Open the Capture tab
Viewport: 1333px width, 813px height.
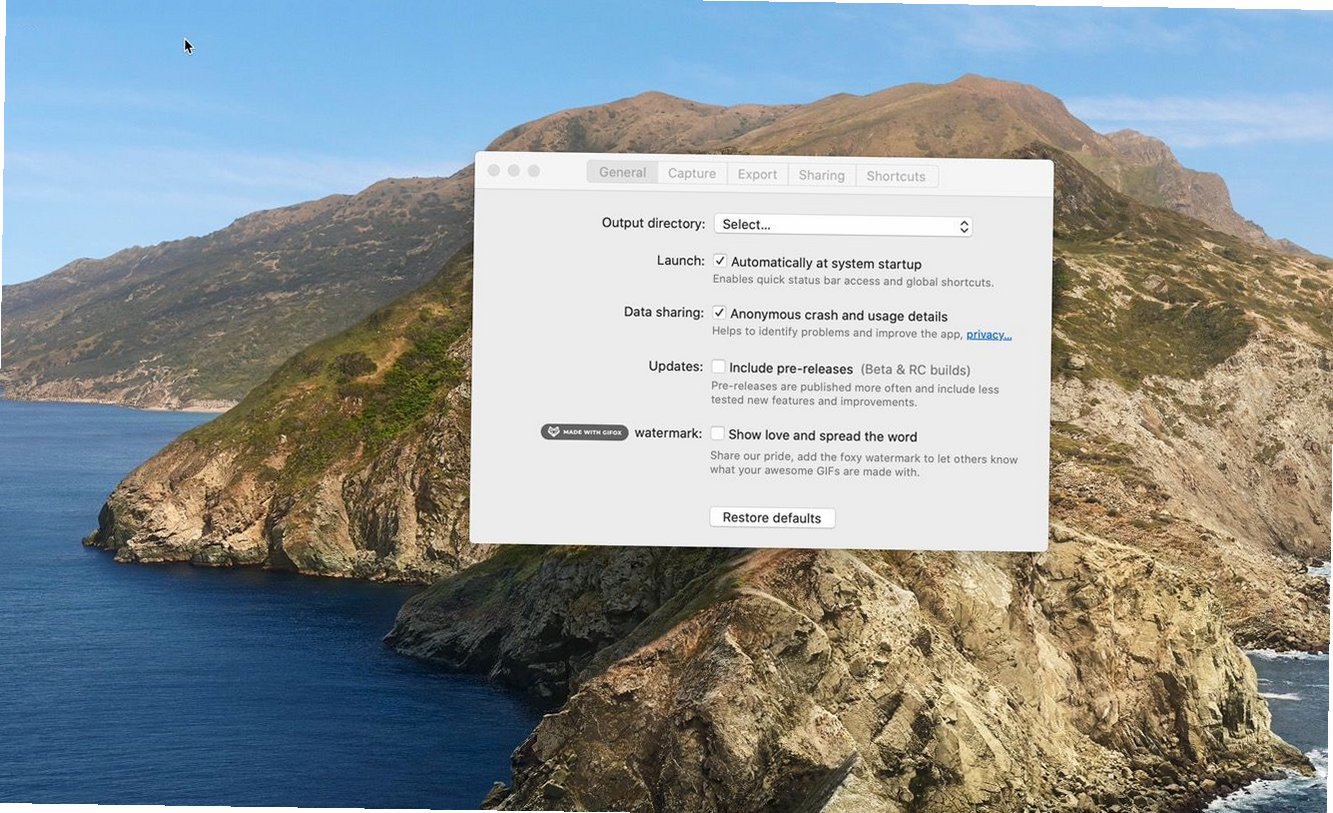pyautogui.click(x=692, y=173)
